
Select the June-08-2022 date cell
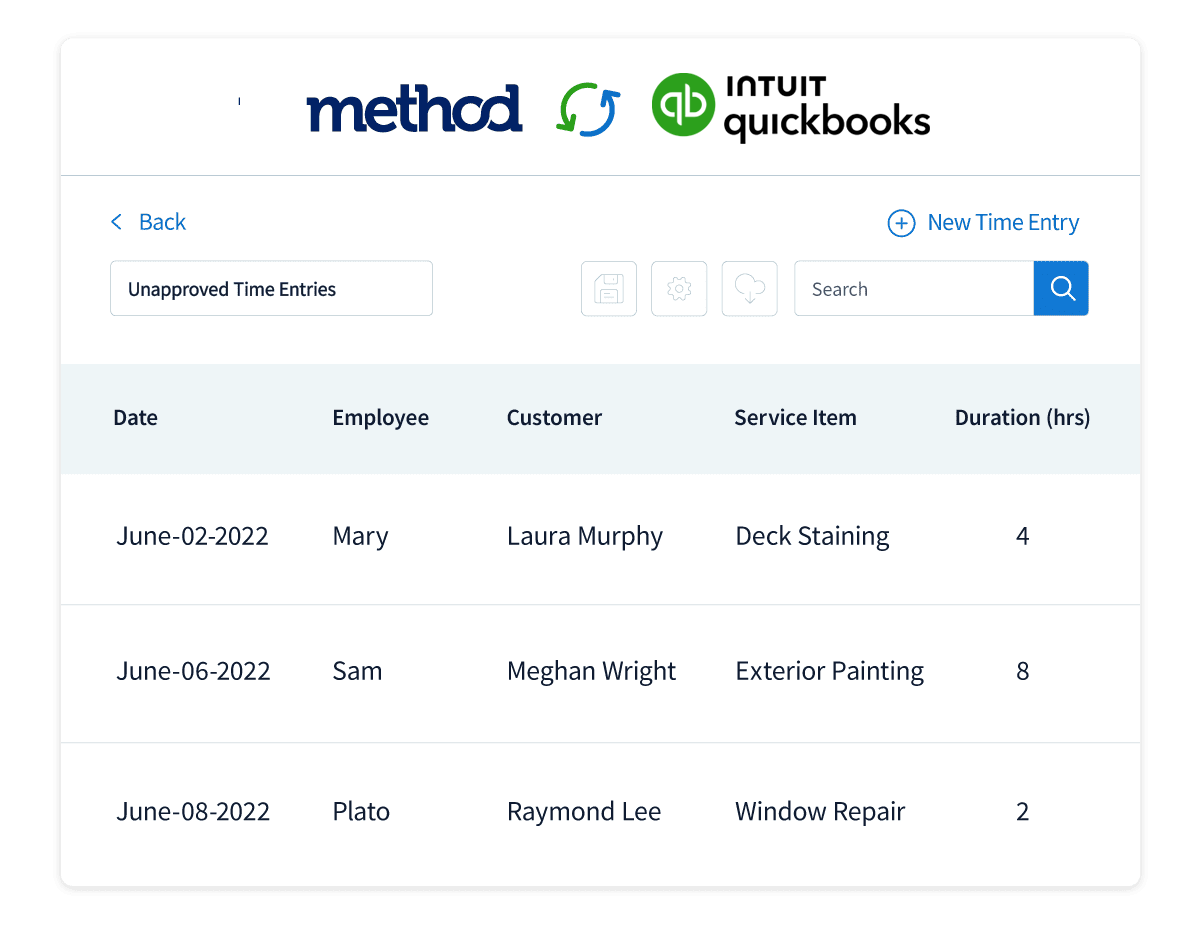[193, 811]
